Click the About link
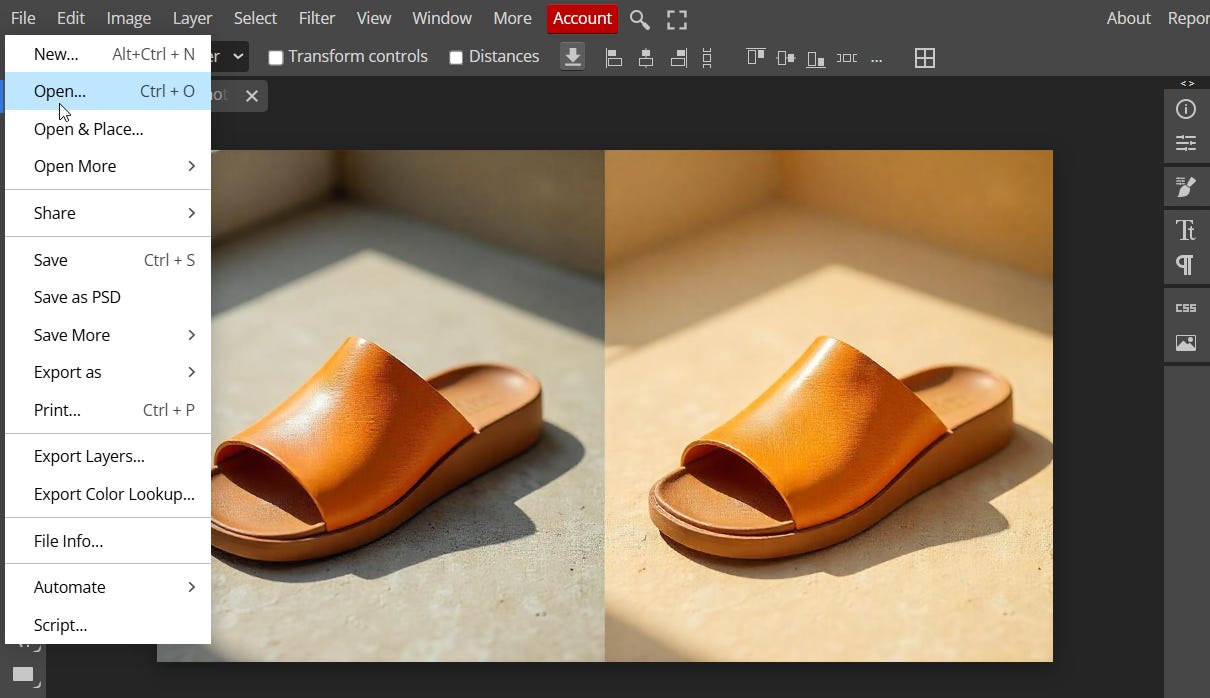Screen dimensions: 1210x698 (x=1128, y=18)
